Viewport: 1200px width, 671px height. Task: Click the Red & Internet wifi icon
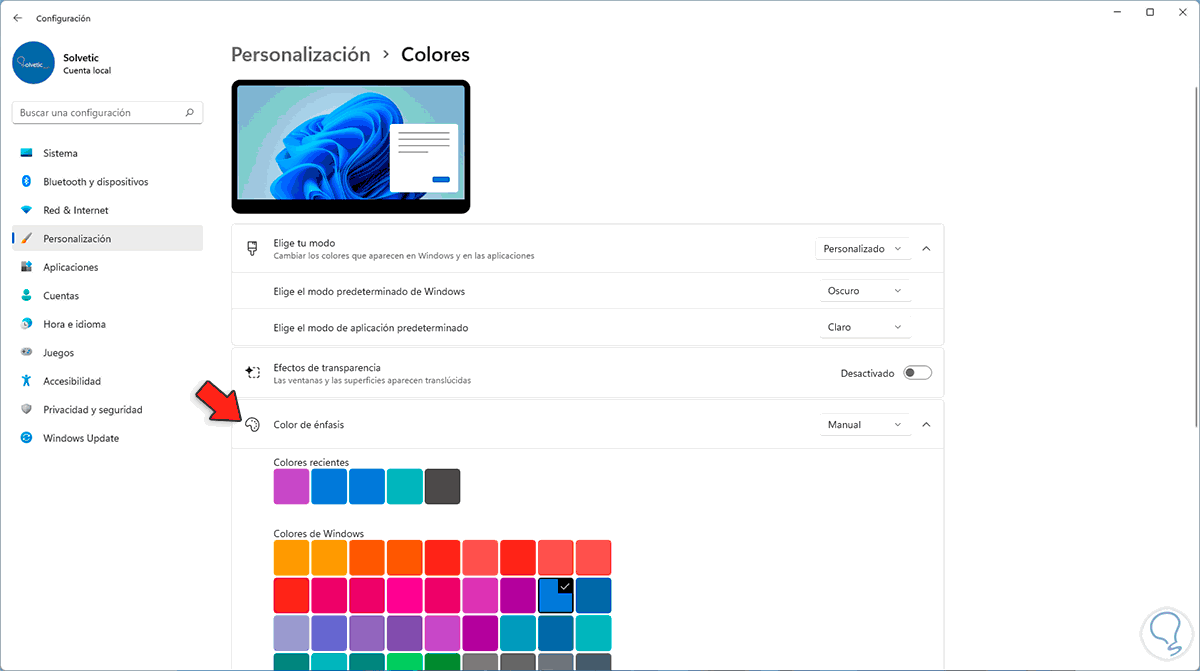coord(26,210)
